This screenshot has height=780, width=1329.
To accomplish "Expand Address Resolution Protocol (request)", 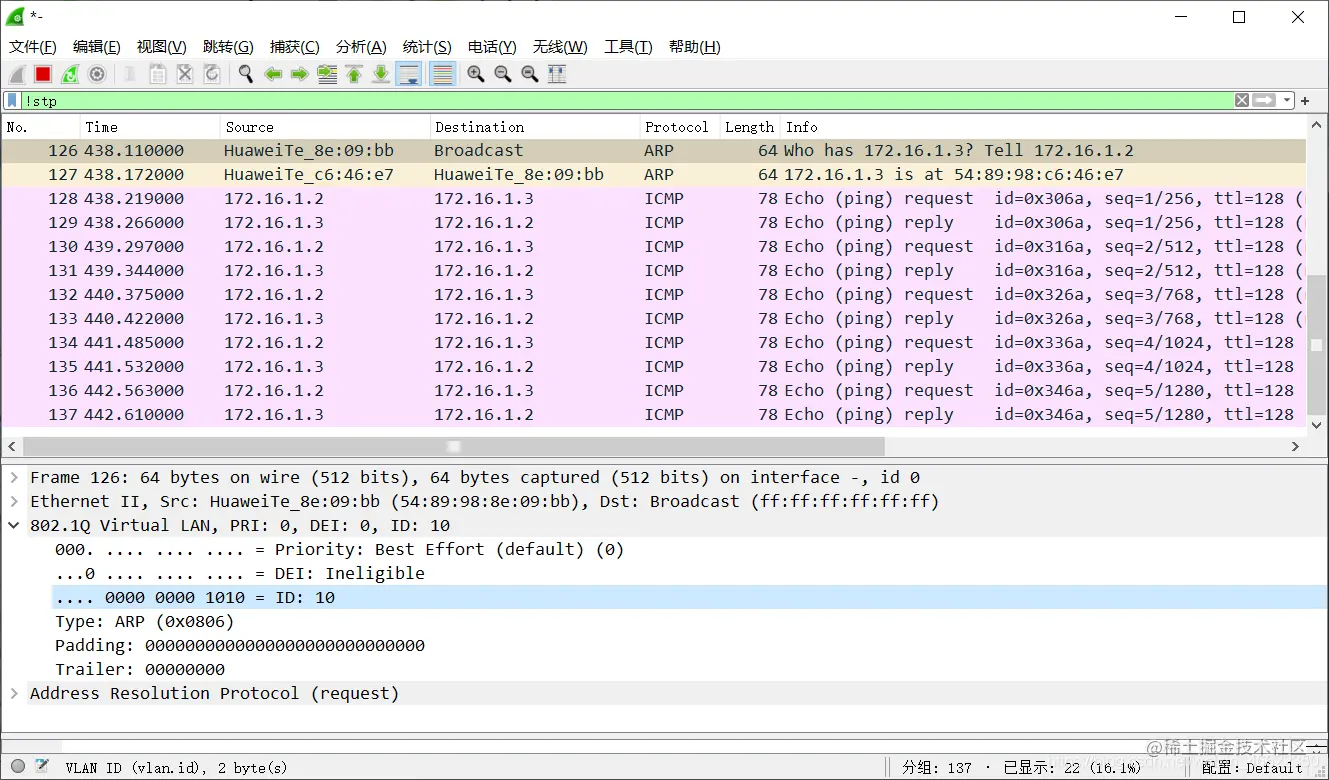I will [14, 694].
